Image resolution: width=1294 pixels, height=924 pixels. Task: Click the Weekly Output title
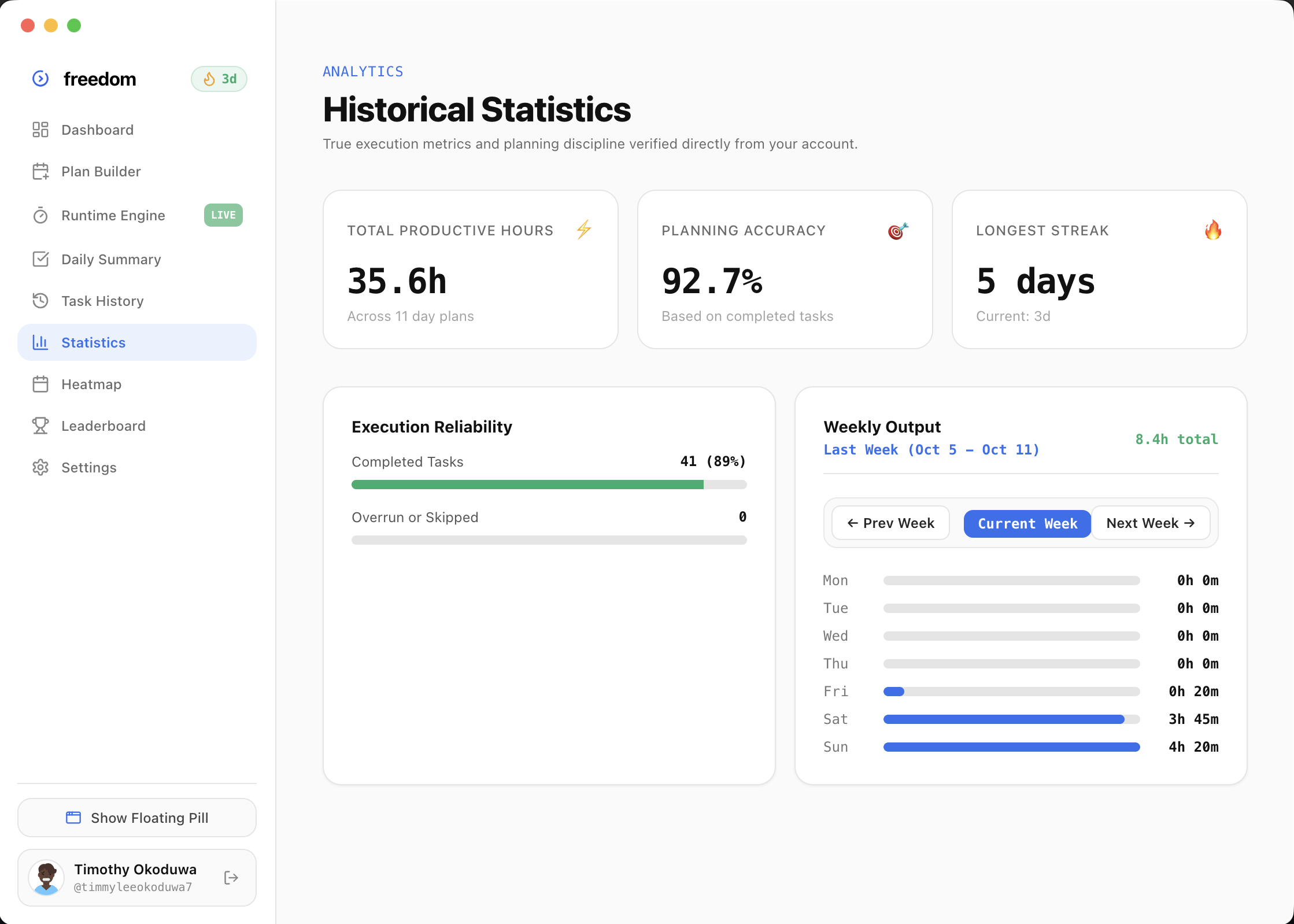pyautogui.click(x=882, y=427)
